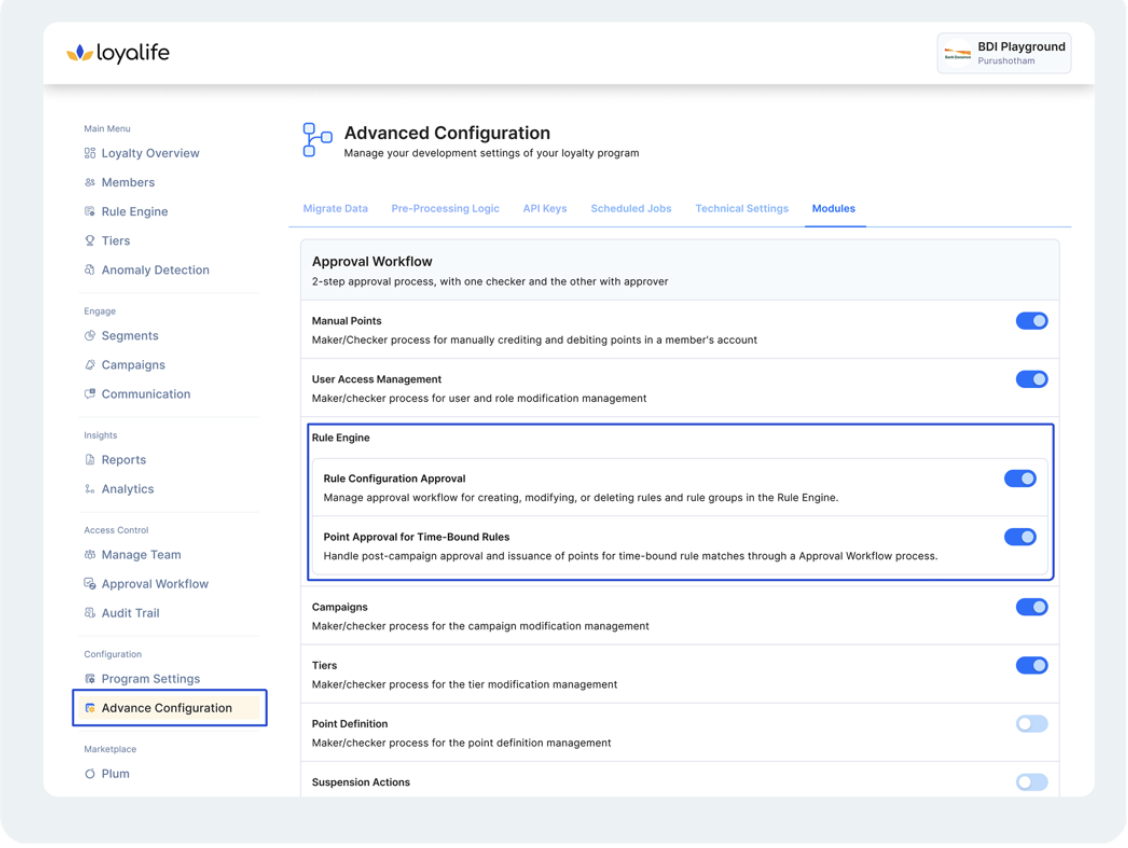Click the Audit Trail sidebar icon
Screen dimensions: 1128x848
coord(90,613)
